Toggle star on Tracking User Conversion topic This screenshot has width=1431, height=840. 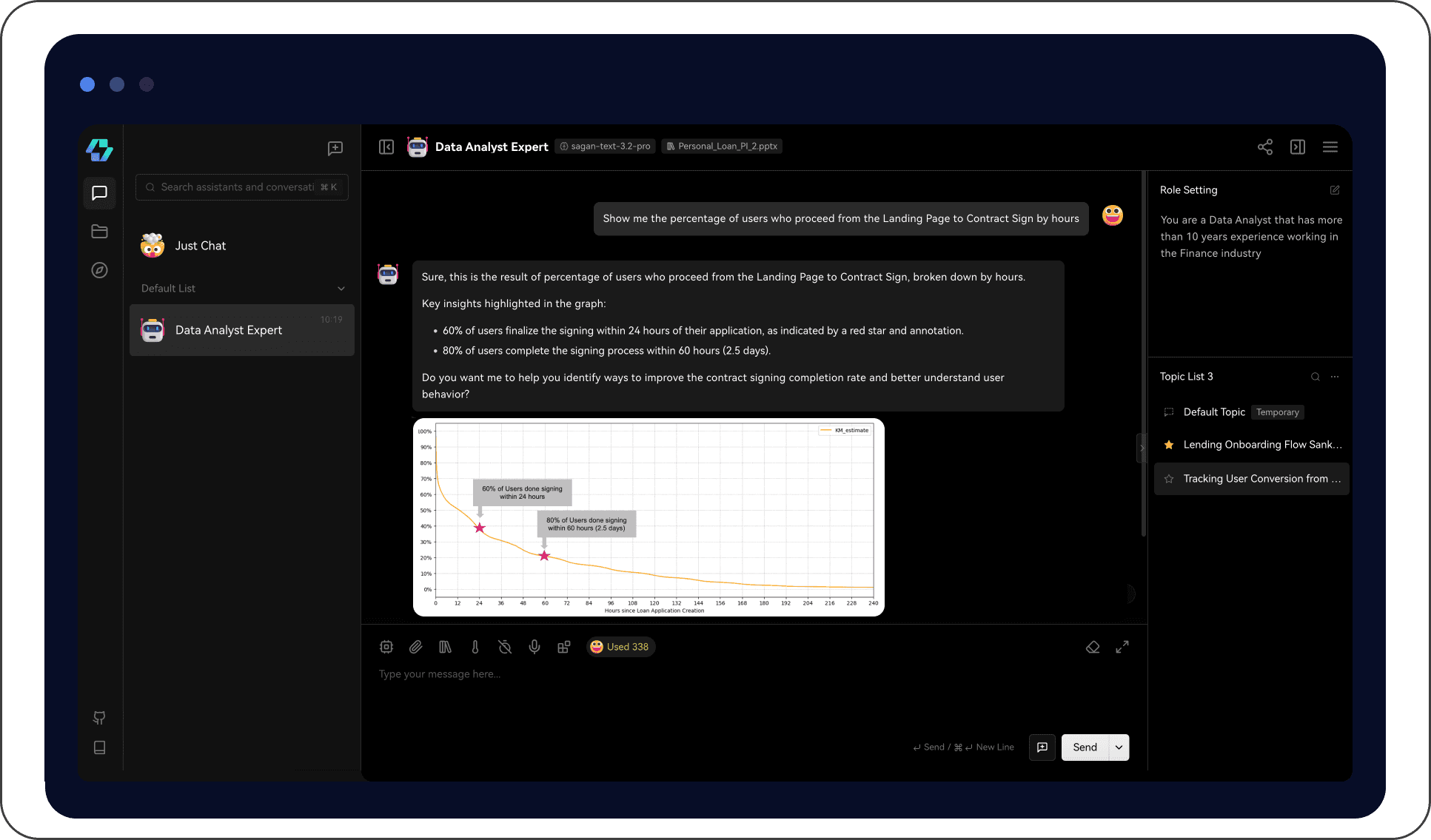(1168, 478)
